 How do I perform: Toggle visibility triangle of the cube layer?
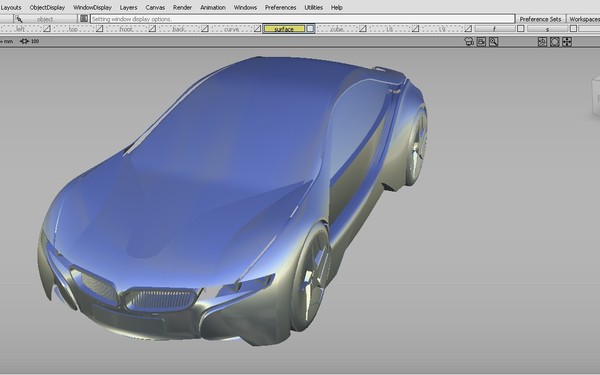pos(363,29)
